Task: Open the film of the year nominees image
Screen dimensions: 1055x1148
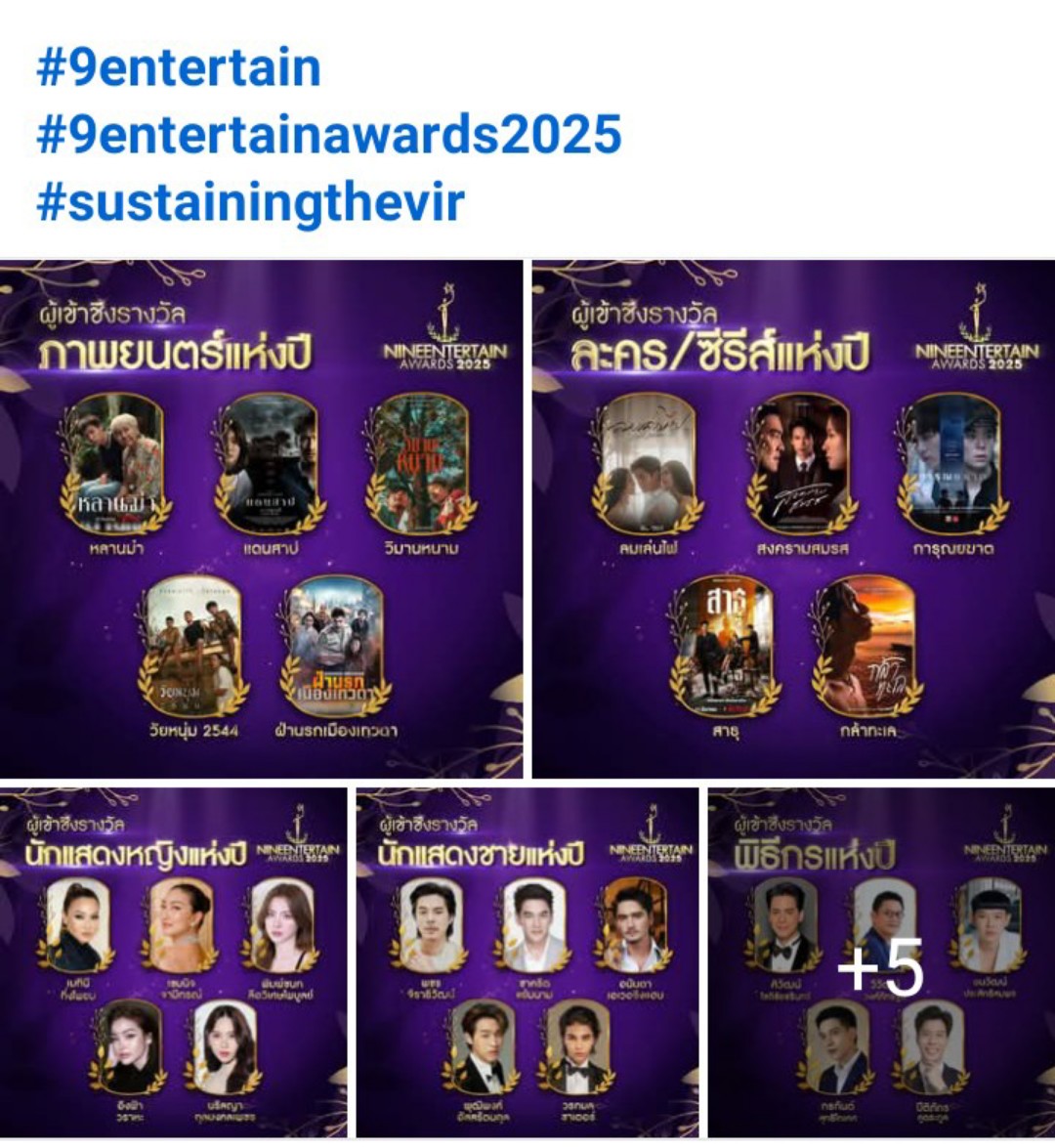Action: pyautogui.click(x=262, y=519)
